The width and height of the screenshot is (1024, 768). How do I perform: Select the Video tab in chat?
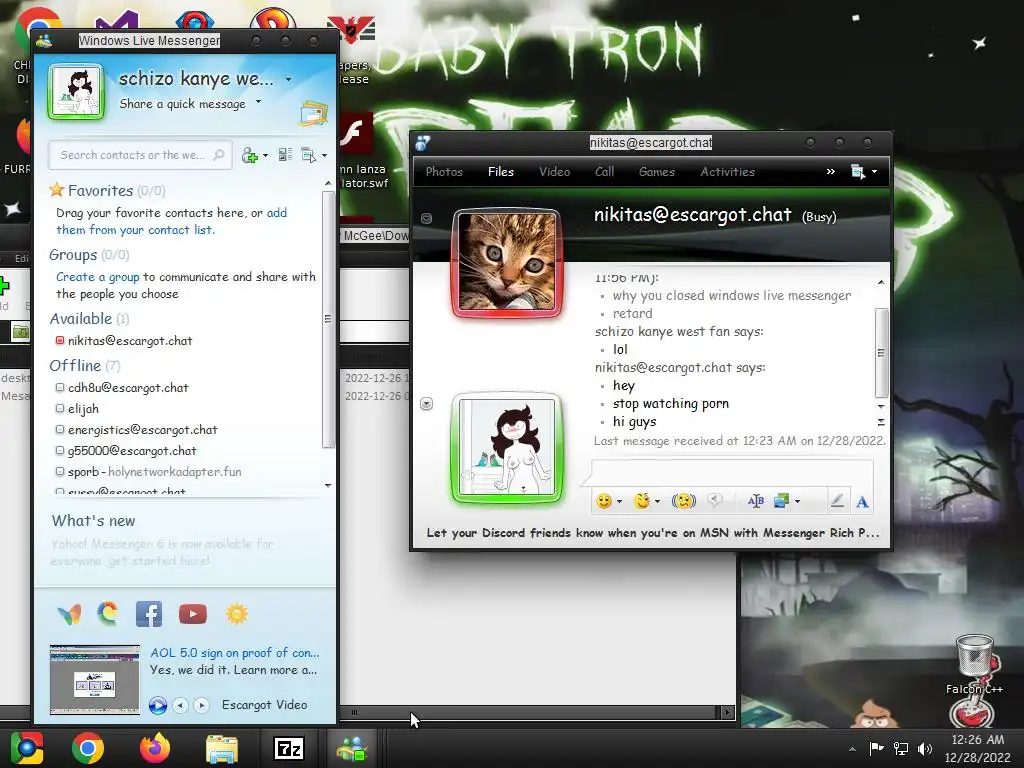pyautogui.click(x=554, y=172)
